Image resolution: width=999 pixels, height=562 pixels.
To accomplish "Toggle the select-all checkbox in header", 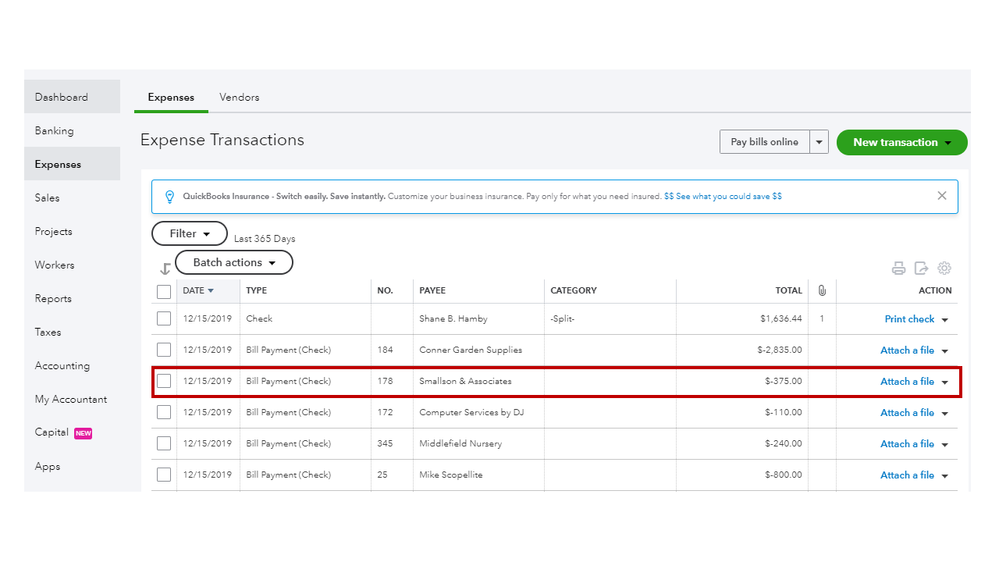I will 164,291.
